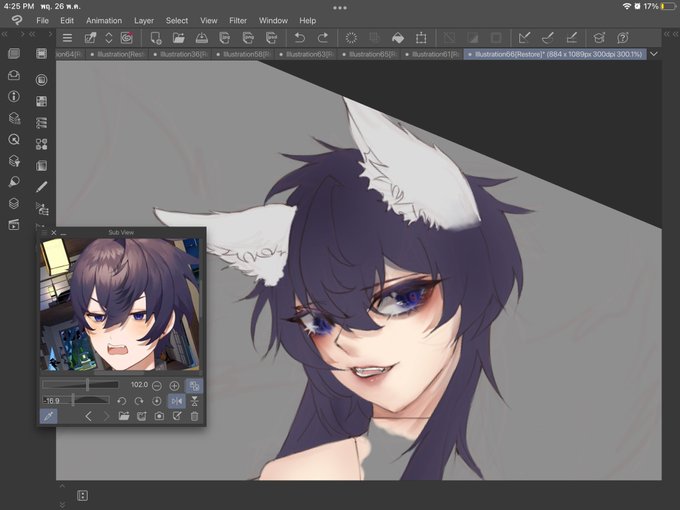Screen dimensions: 680x510
Task: Click the Clip Studio spiral launch icon
Action: tap(127, 38)
